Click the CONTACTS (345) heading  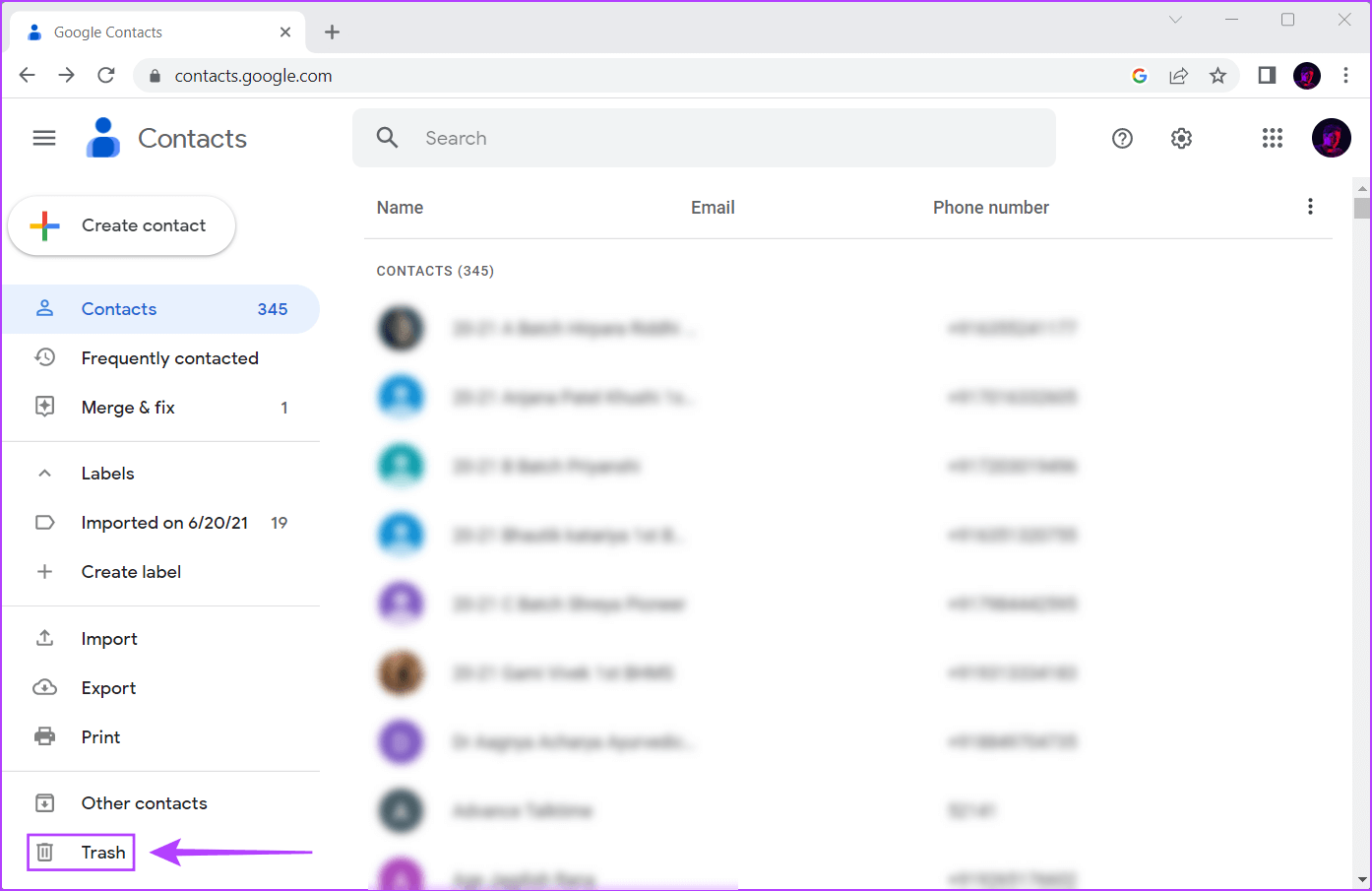tap(435, 271)
